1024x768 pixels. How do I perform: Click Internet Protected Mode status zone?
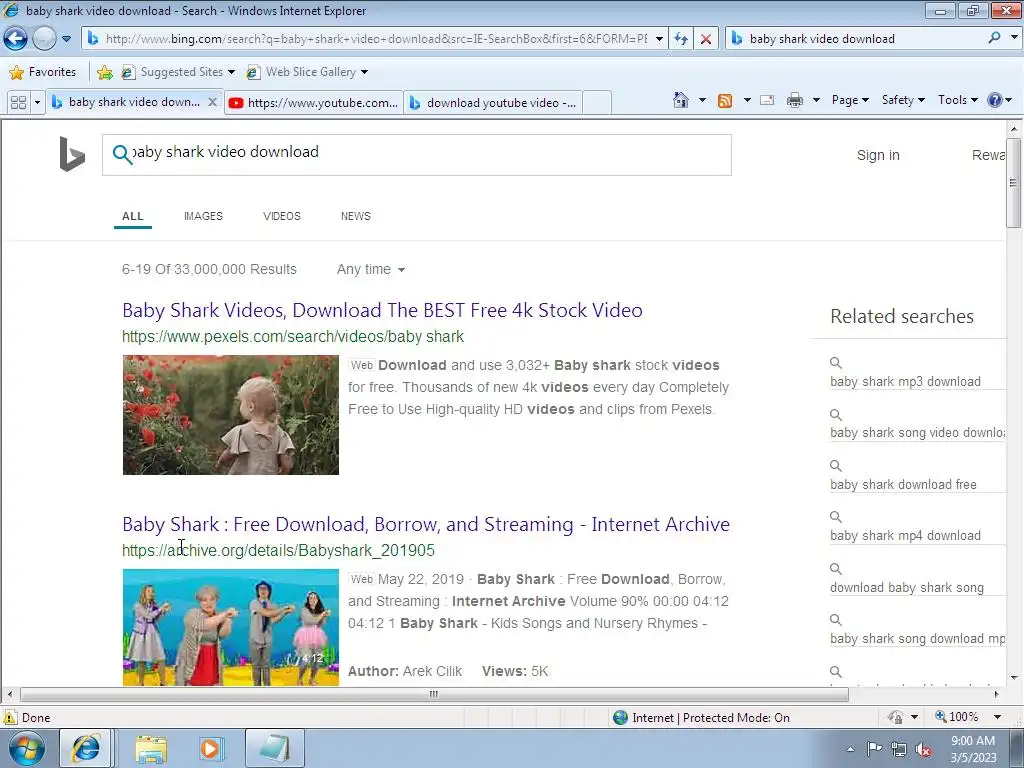702,718
